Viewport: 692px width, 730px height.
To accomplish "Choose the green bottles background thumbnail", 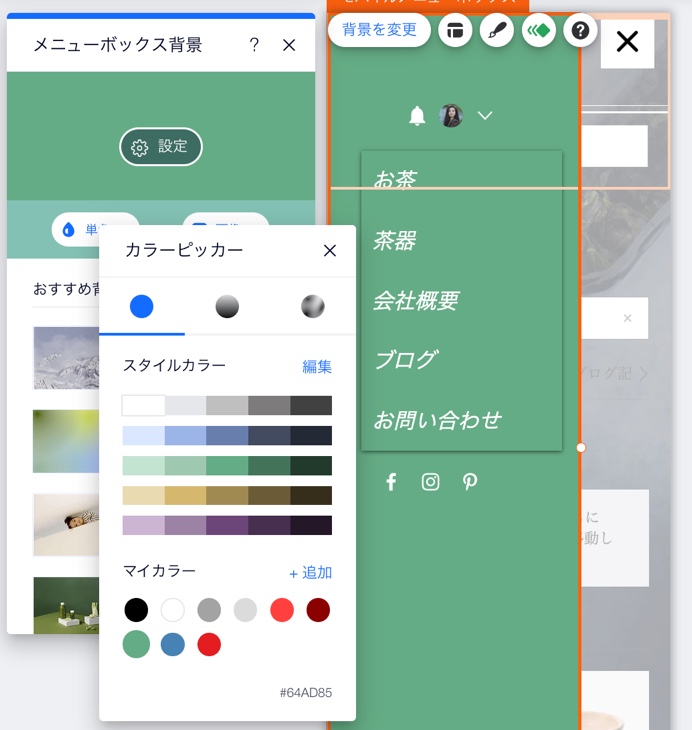I will pyautogui.click(x=66, y=605).
